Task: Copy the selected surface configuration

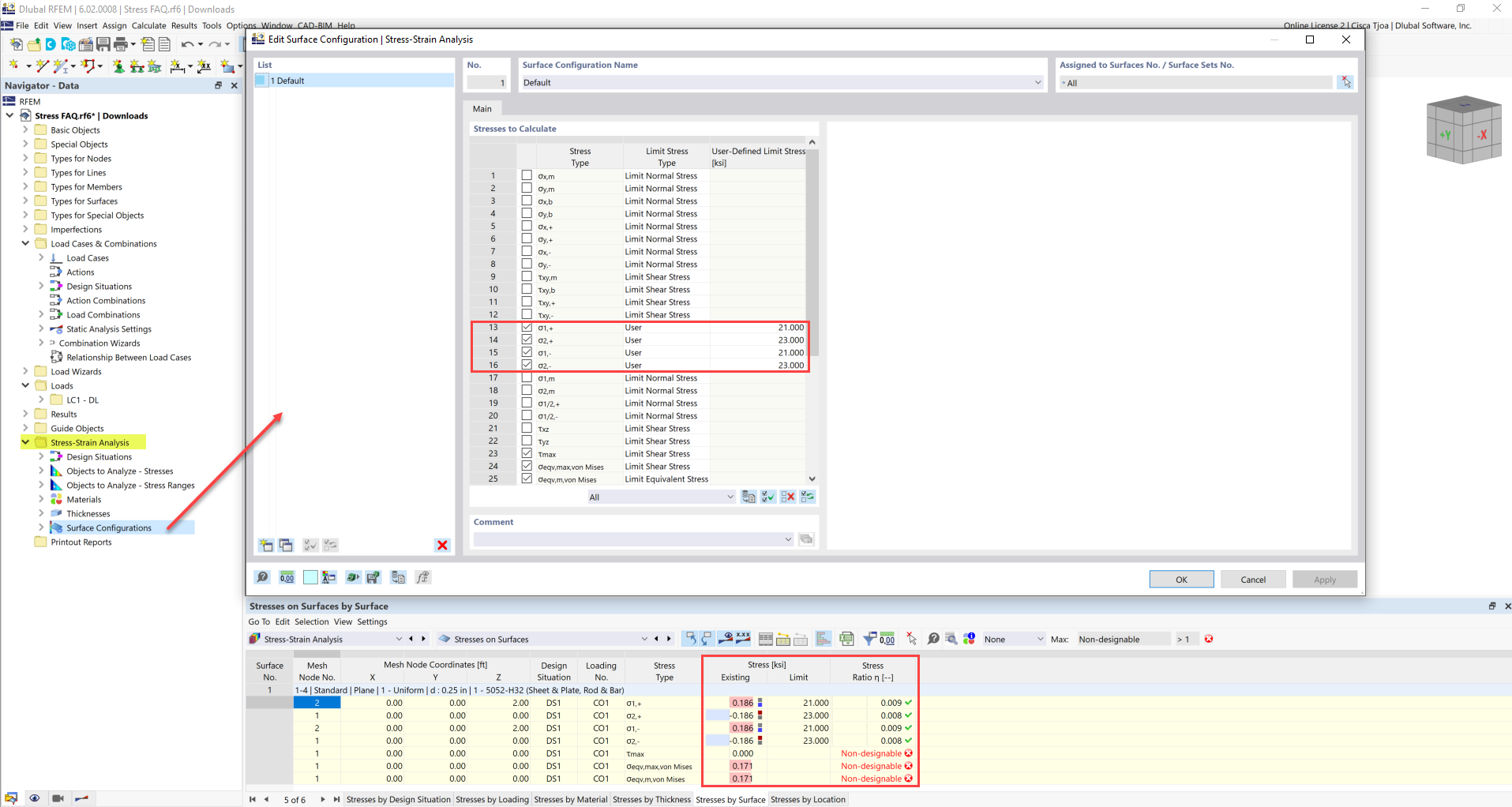Action: 286,545
